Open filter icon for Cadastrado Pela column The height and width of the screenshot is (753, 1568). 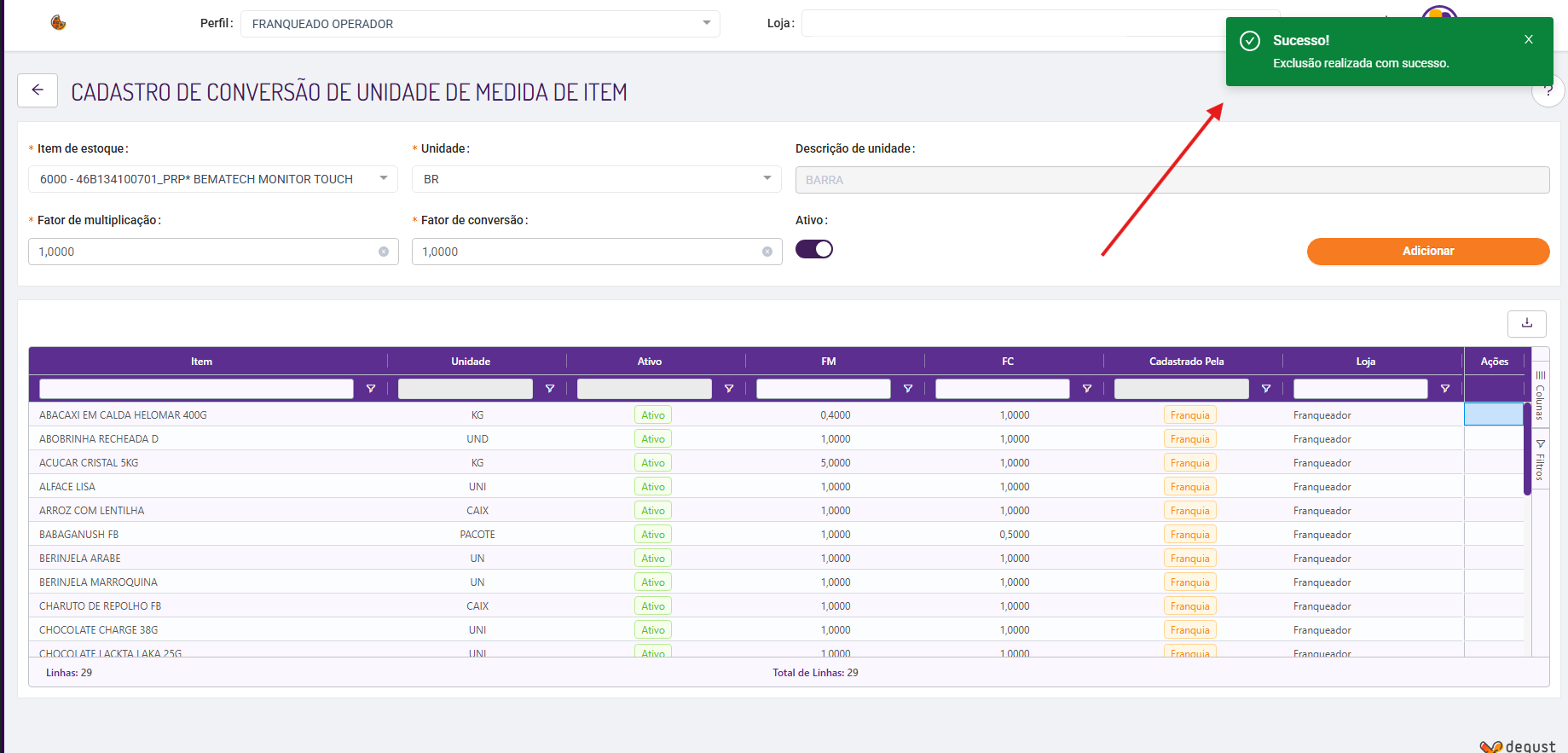click(1266, 389)
